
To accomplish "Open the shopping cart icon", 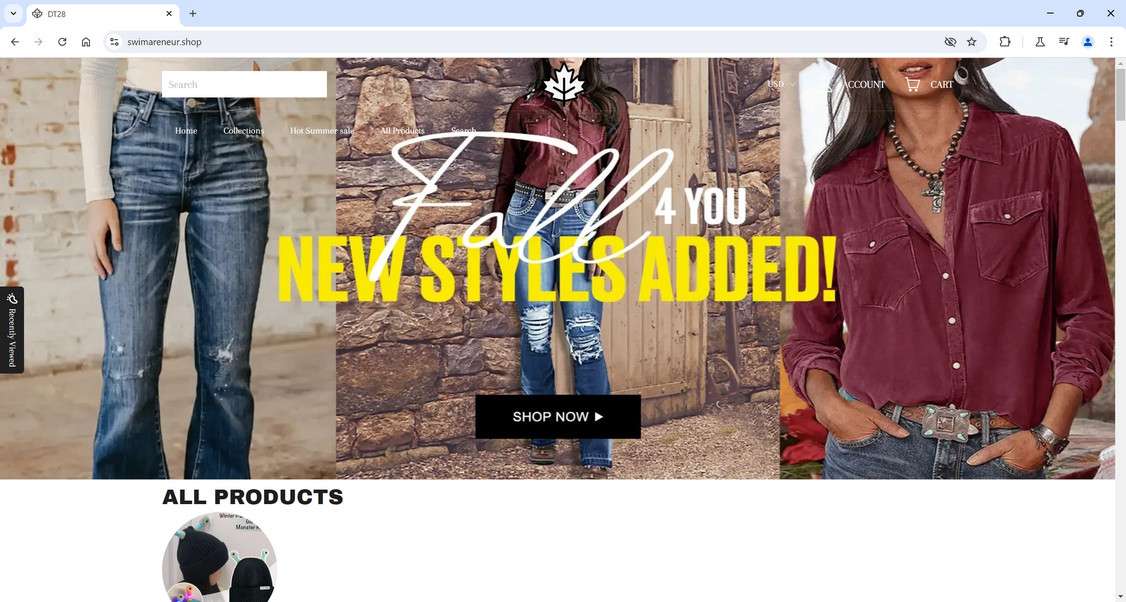I will [912, 84].
